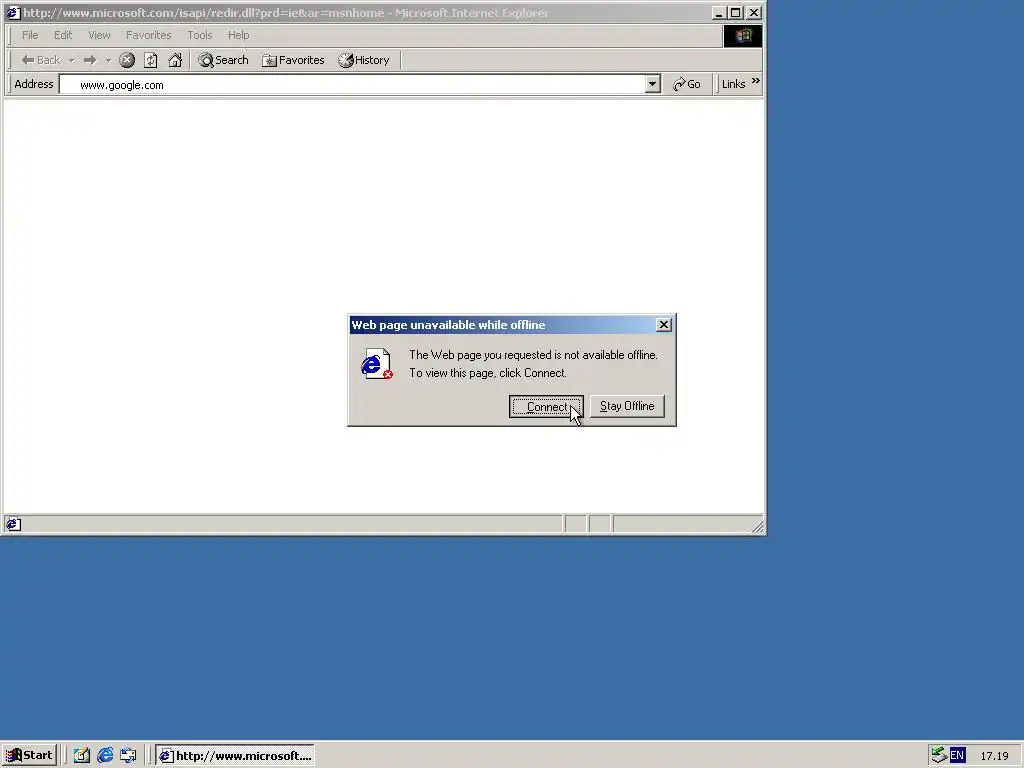Open the View menu
1024x768 pixels.
tap(99, 35)
